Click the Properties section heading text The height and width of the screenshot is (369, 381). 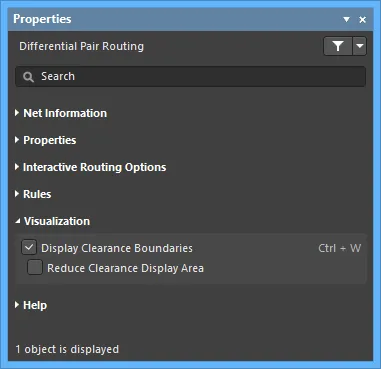click(50, 140)
